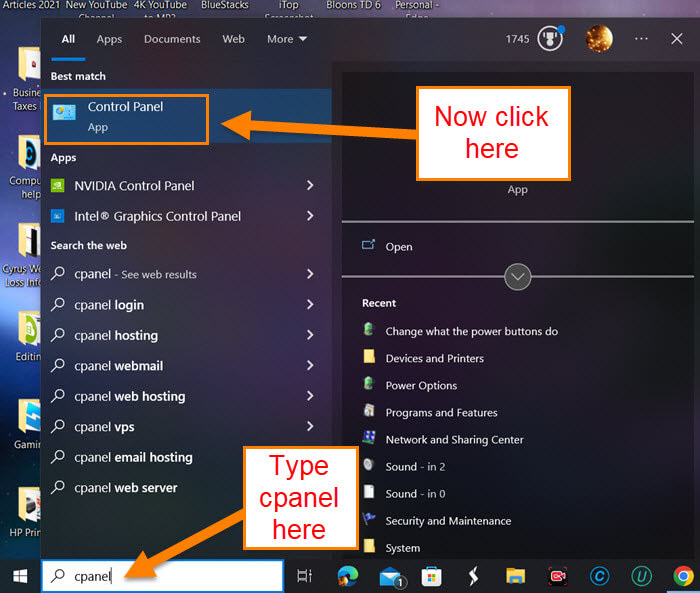Image resolution: width=700 pixels, height=593 pixels.
Task: Open the Sound - in 2 recent item
Action: pyautogui.click(x=415, y=467)
